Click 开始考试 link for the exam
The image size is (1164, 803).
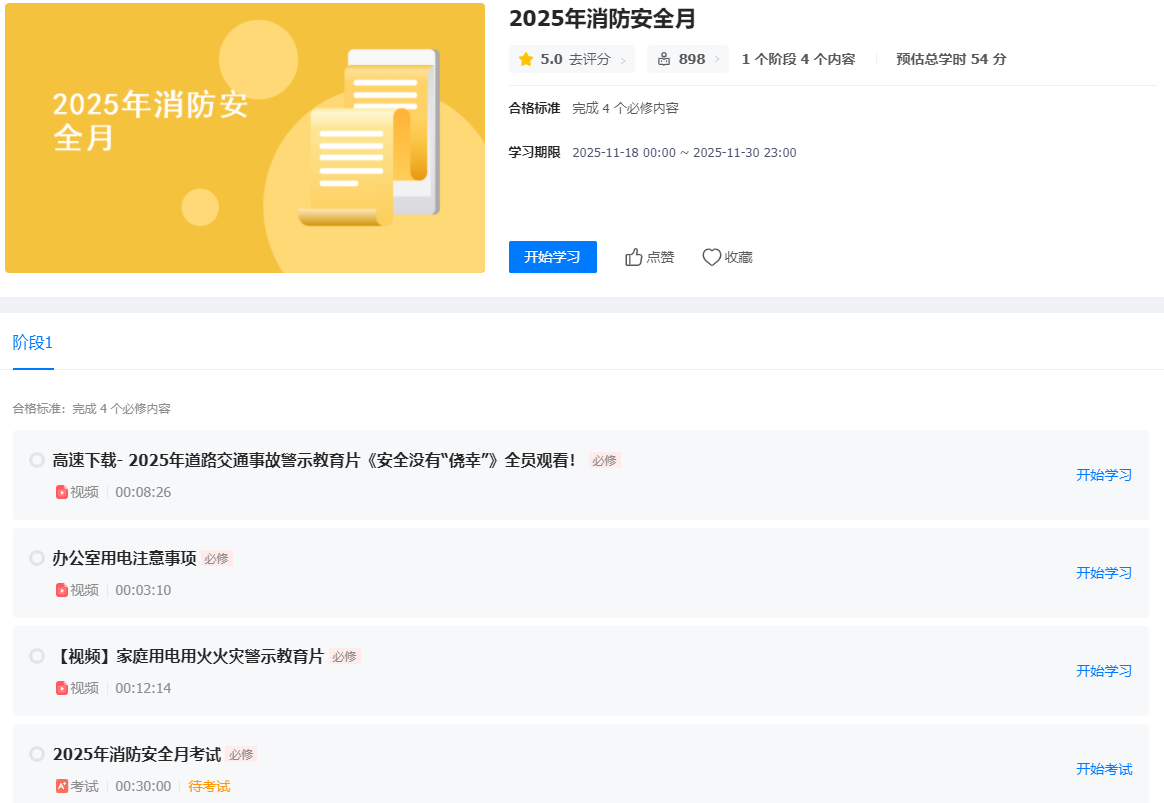coord(1104,769)
